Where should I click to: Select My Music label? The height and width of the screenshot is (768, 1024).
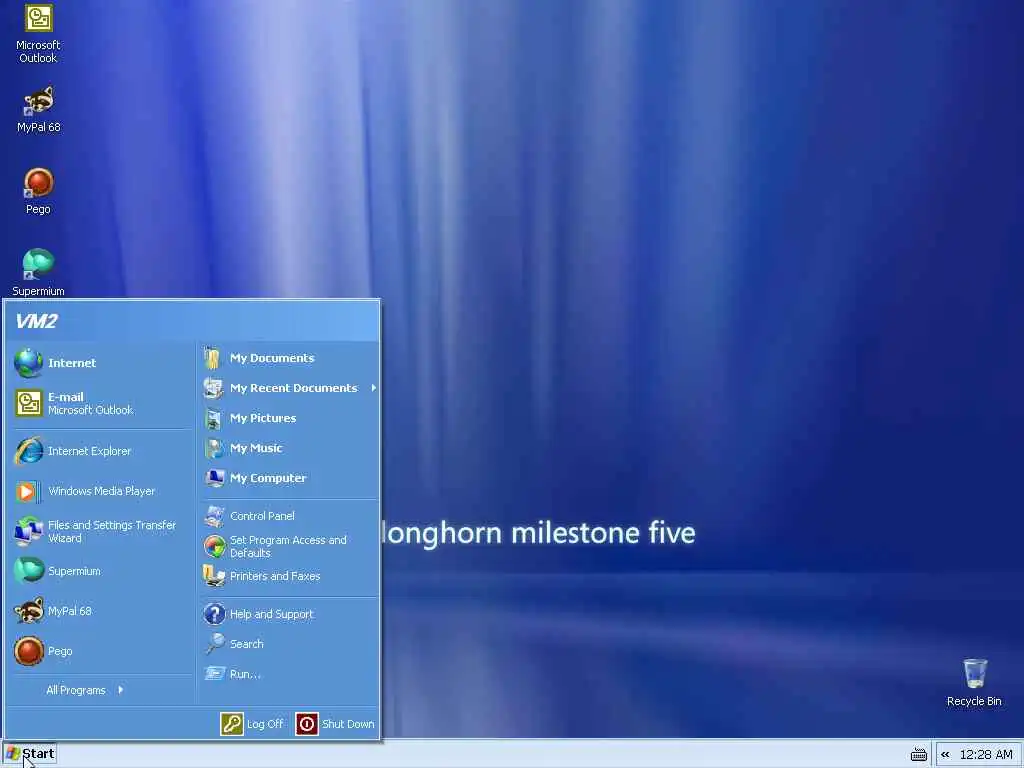256,449
